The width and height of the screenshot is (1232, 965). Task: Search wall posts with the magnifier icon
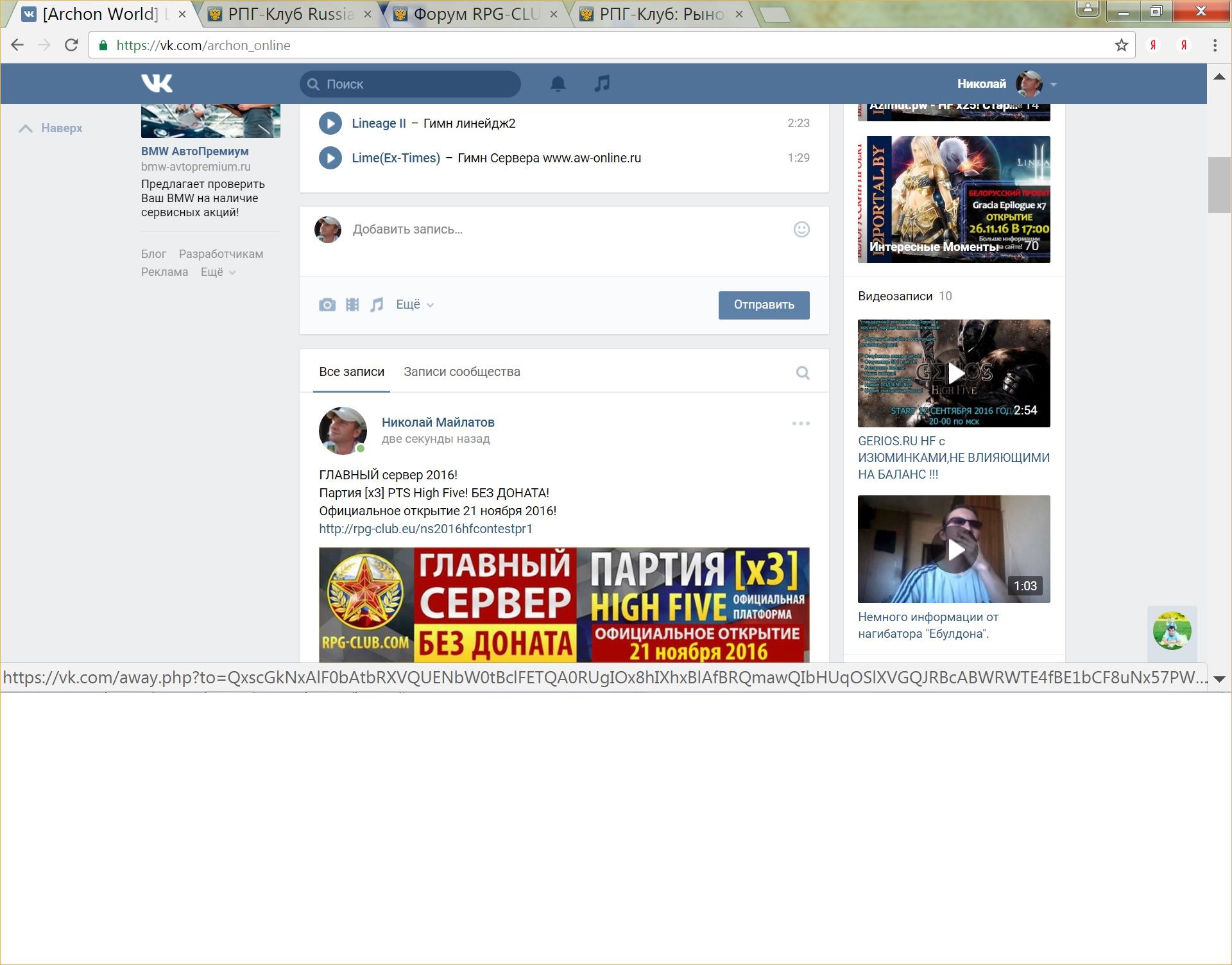point(802,373)
